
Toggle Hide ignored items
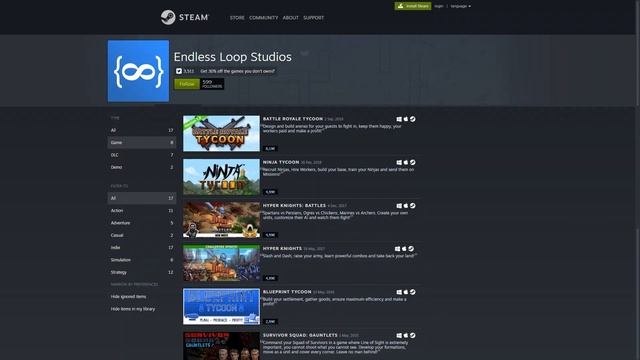coord(128,297)
